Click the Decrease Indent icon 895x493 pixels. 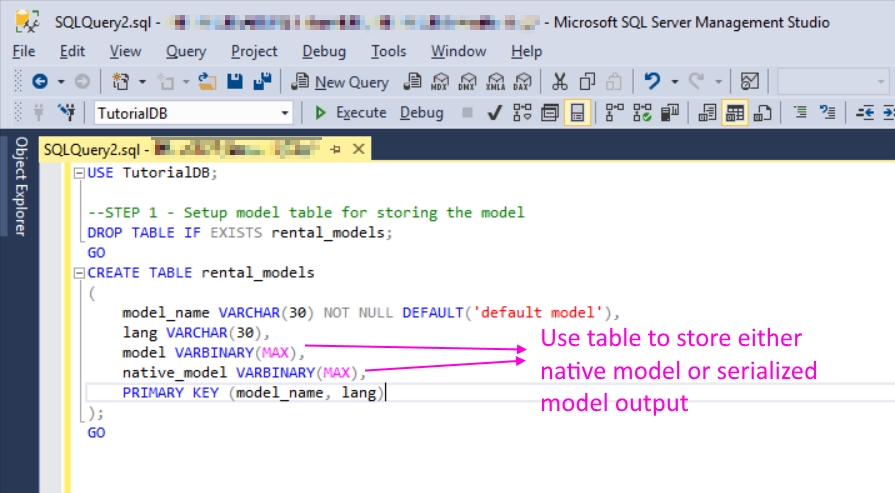(x=864, y=112)
